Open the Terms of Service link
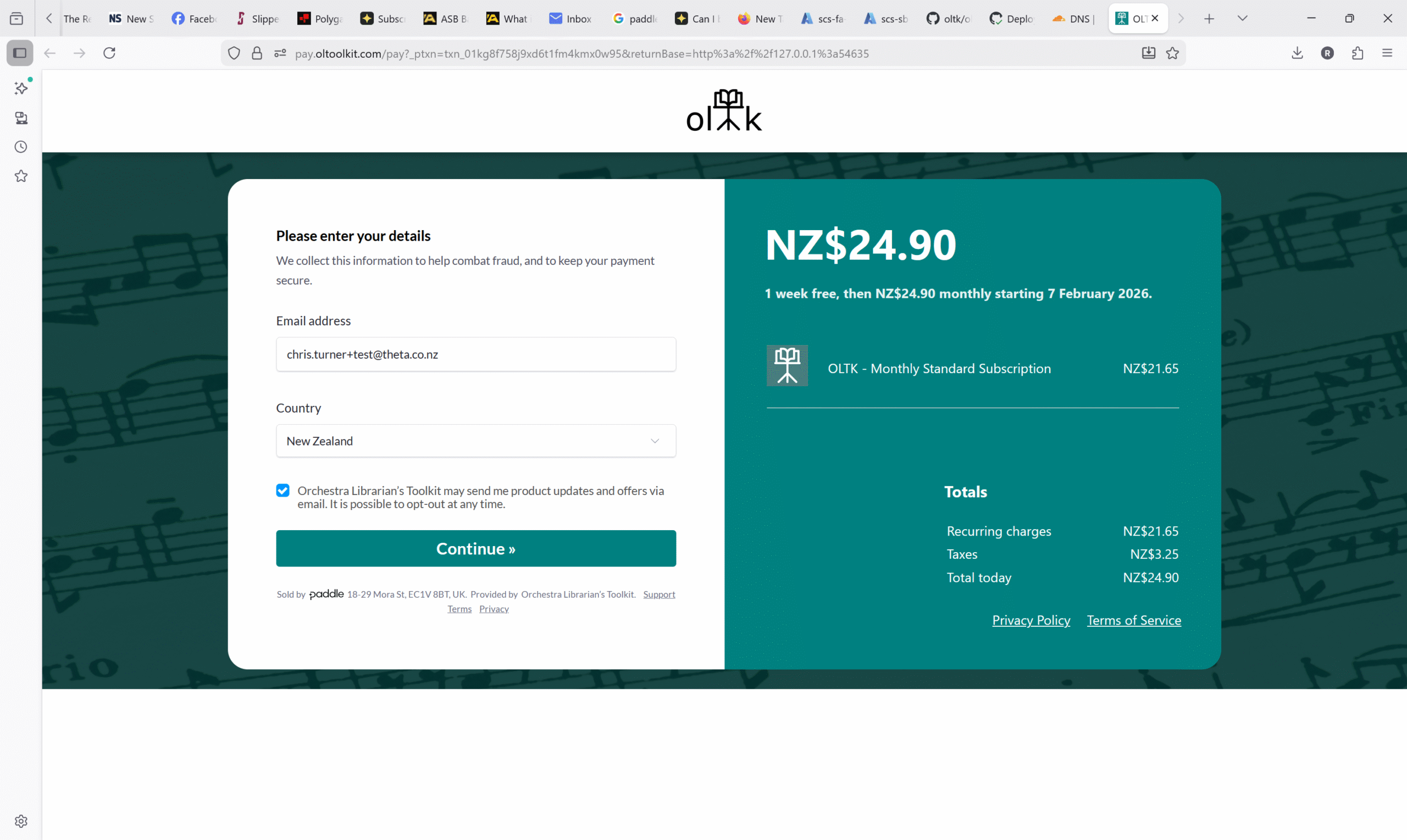This screenshot has height=840, width=1407. (1133, 620)
